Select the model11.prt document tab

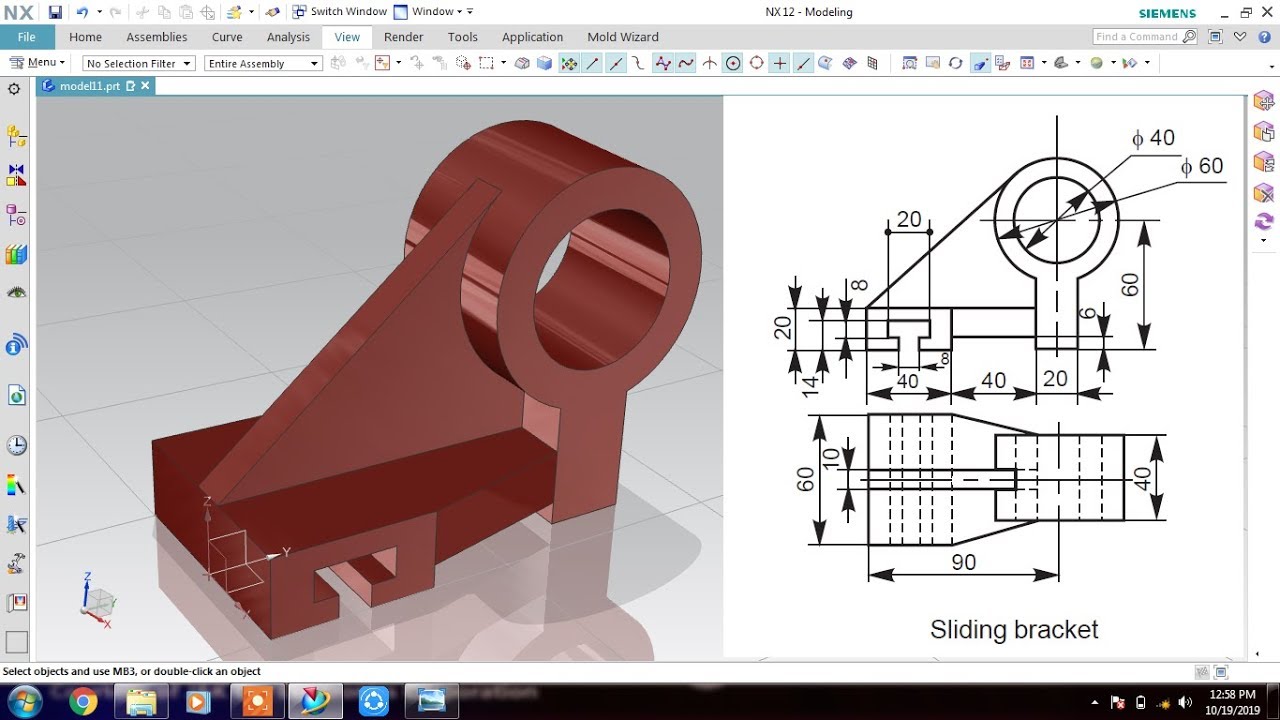tap(88, 86)
